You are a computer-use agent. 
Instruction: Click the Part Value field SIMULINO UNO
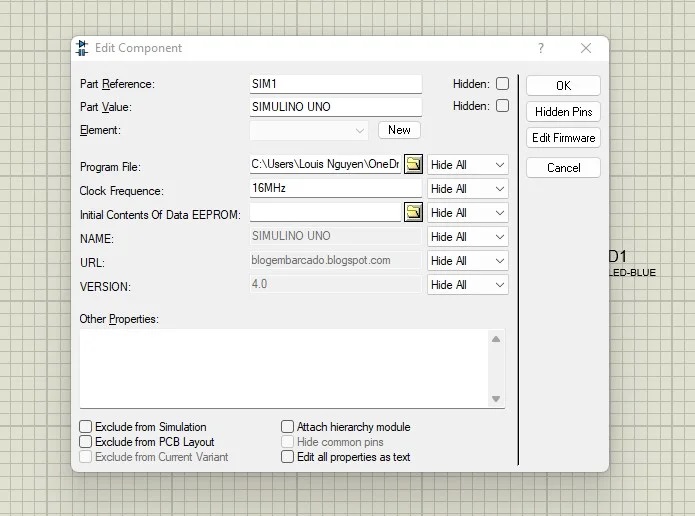336,107
